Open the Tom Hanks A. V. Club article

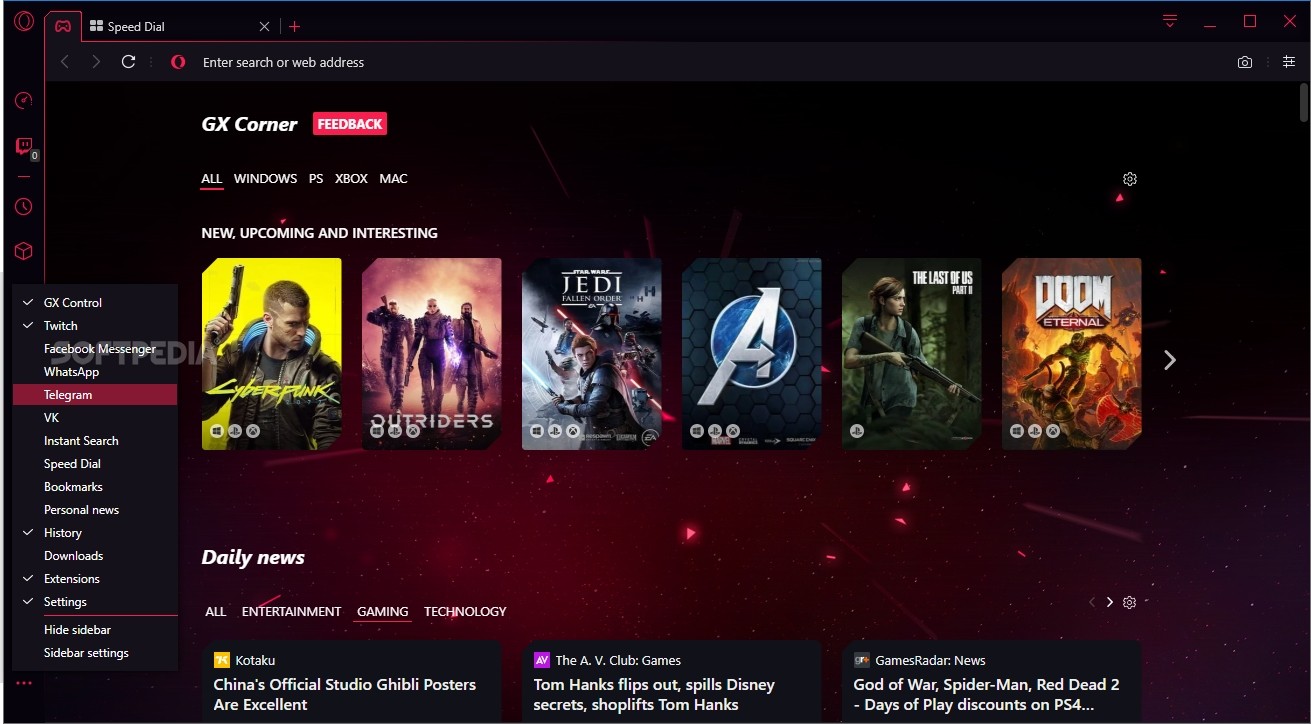(x=654, y=694)
